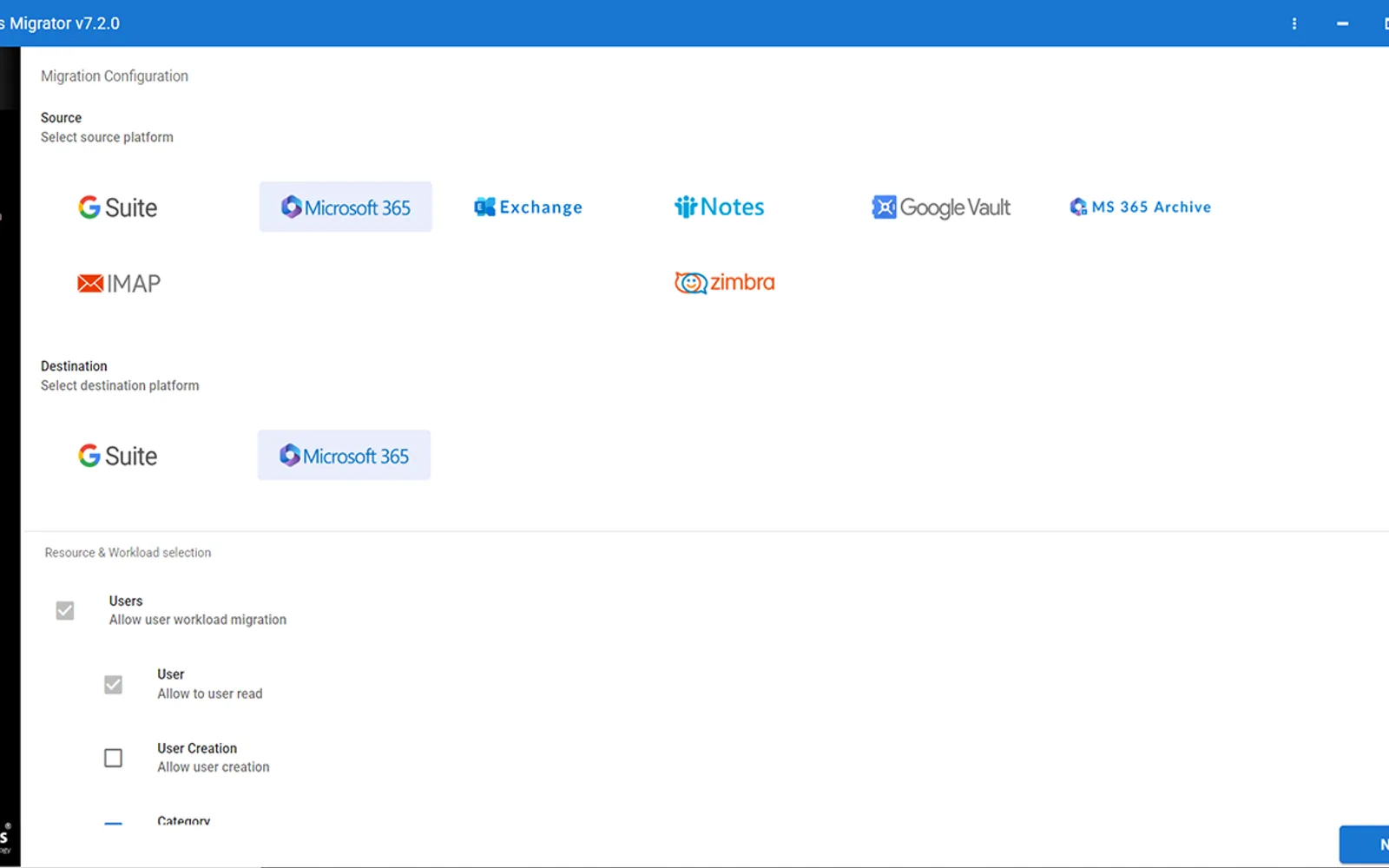Click the Migration Configuration heading
This screenshot has height=868, width=1389.
[115, 76]
